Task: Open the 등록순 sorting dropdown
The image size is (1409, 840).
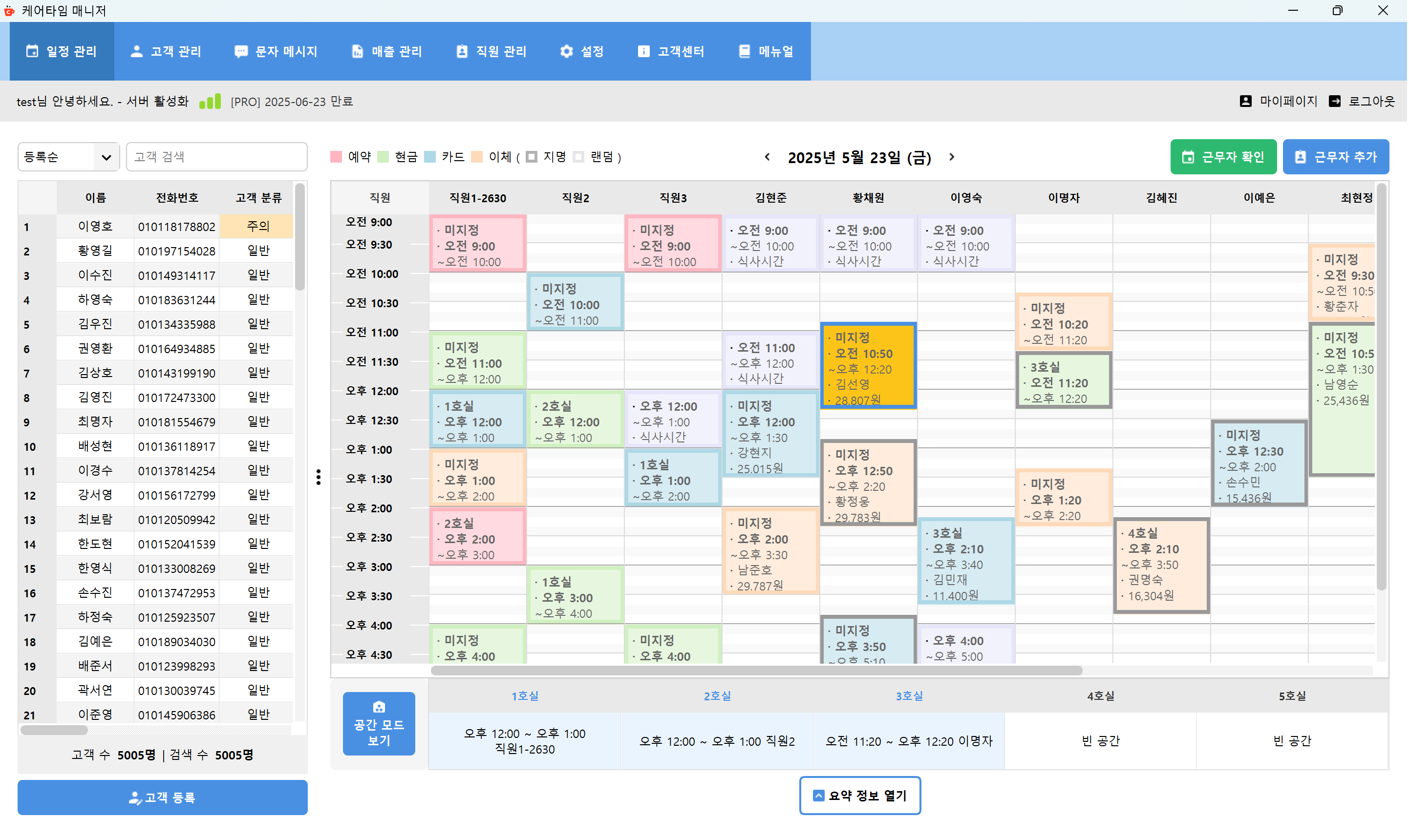Action: (68, 157)
